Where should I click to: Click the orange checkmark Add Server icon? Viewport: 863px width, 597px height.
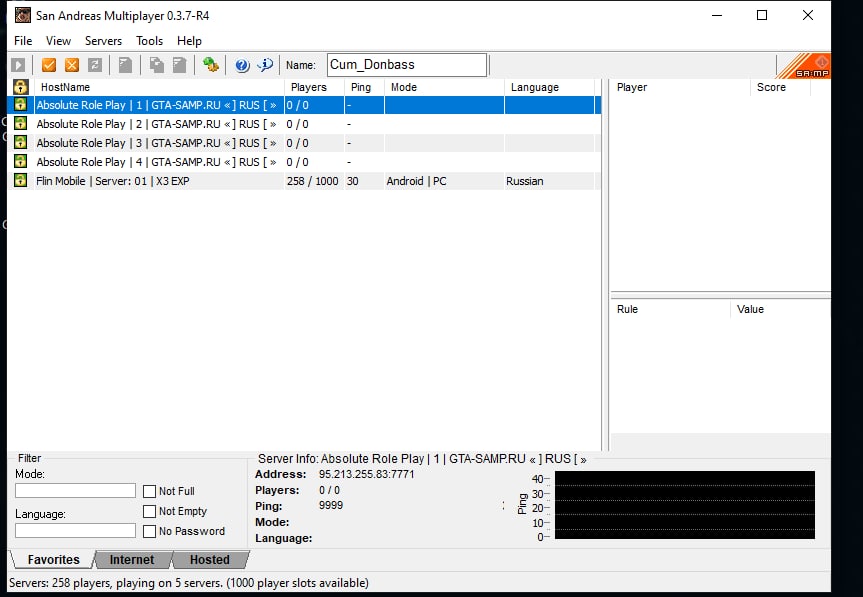(49, 65)
